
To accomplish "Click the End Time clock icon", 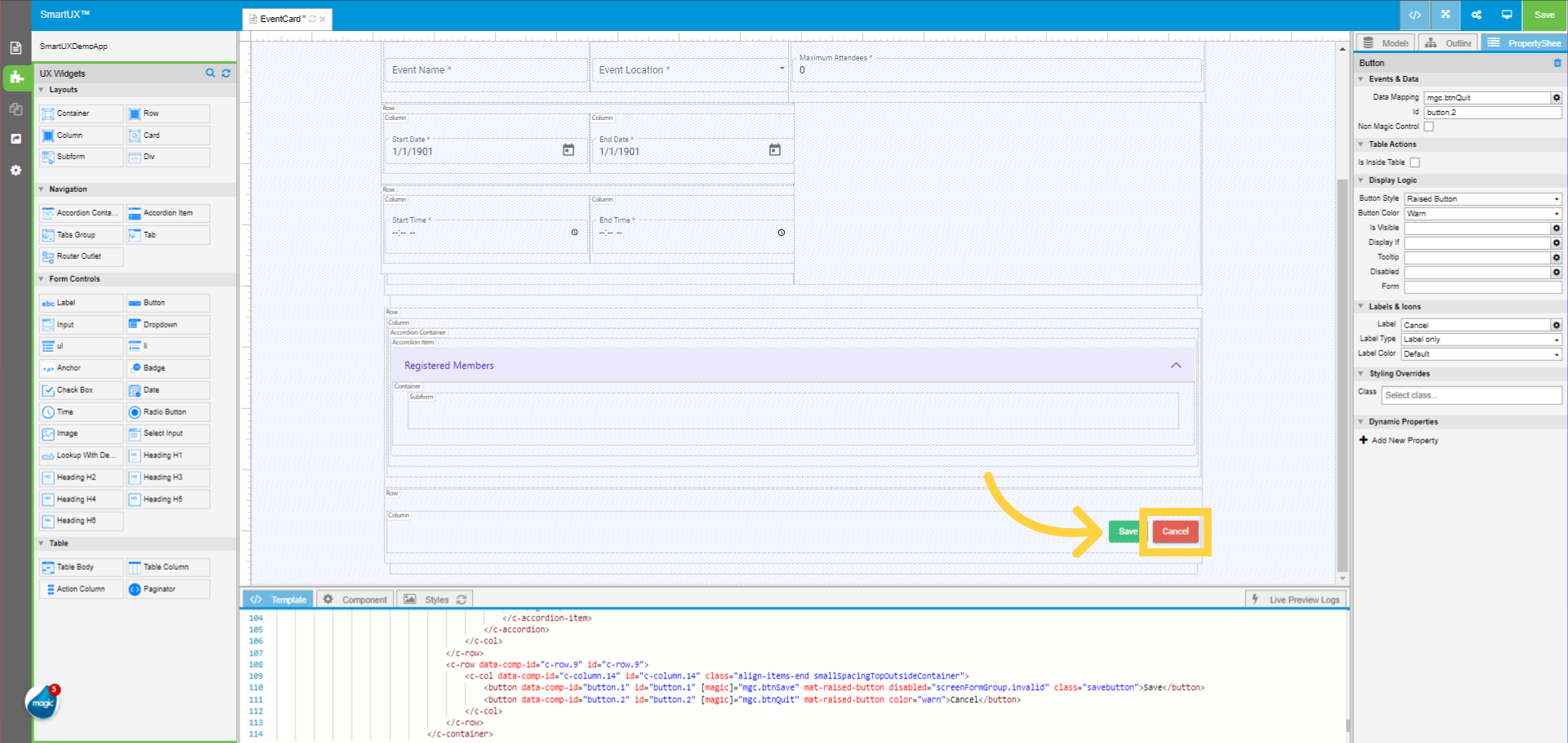I will pos(782,233).
